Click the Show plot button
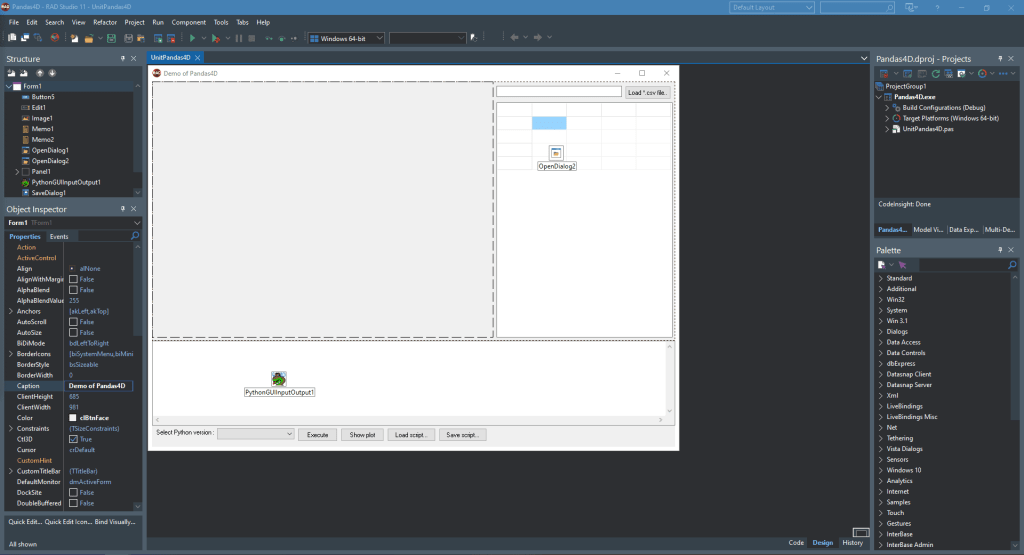The height and width of the screenshot is (555, 1024). pyautogui.click(x=362, y=435)
